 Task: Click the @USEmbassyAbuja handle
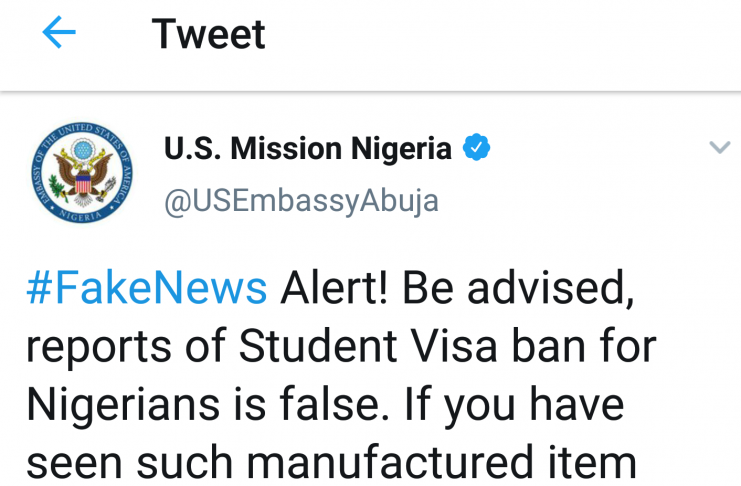click(301, 200)
